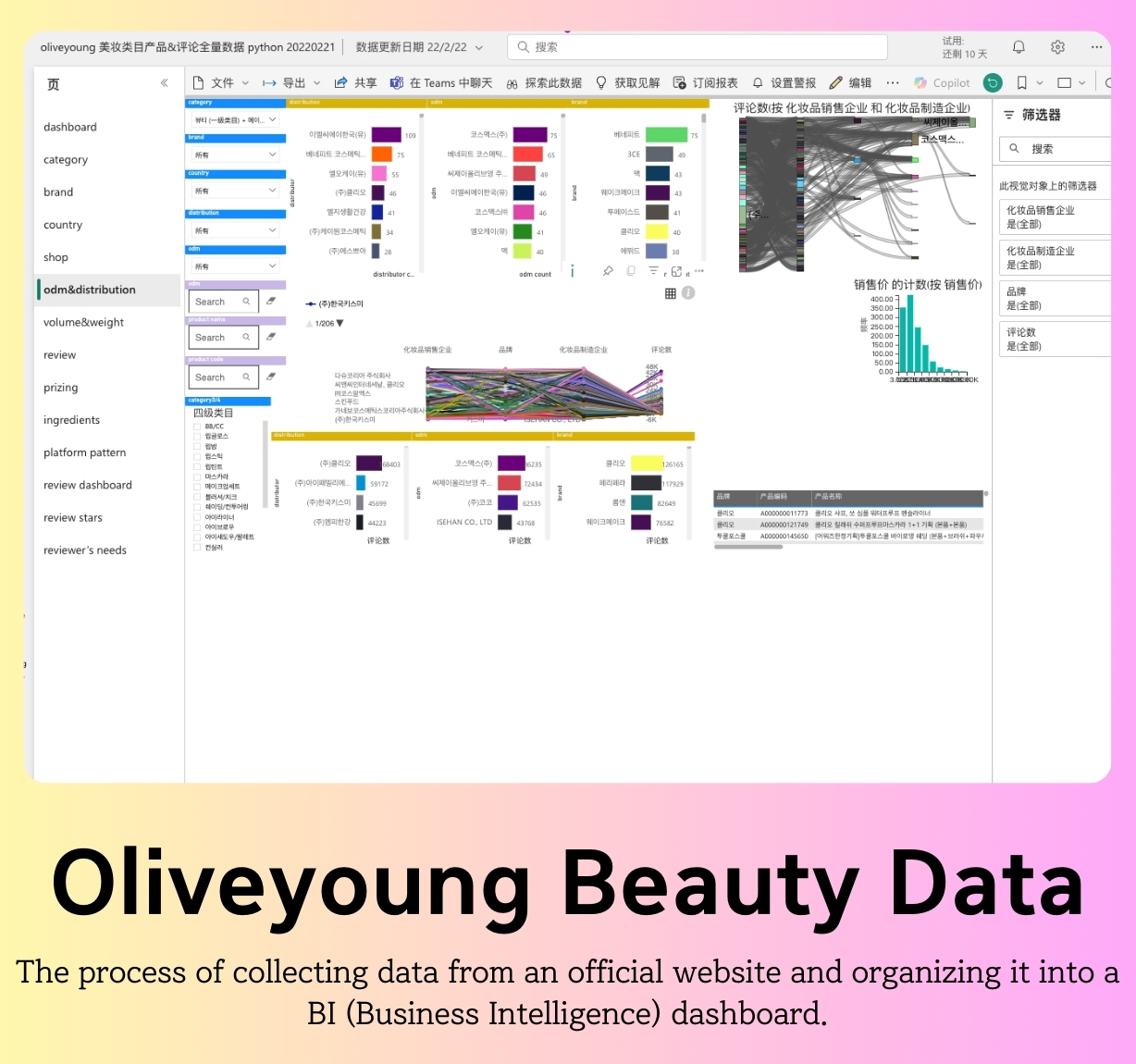Image resolution: width=1136 pixels, height=1064 pixels.
Task: Click the yellow 클리오 bar in bottom brand chart
Action: click(x=647, y=464)
